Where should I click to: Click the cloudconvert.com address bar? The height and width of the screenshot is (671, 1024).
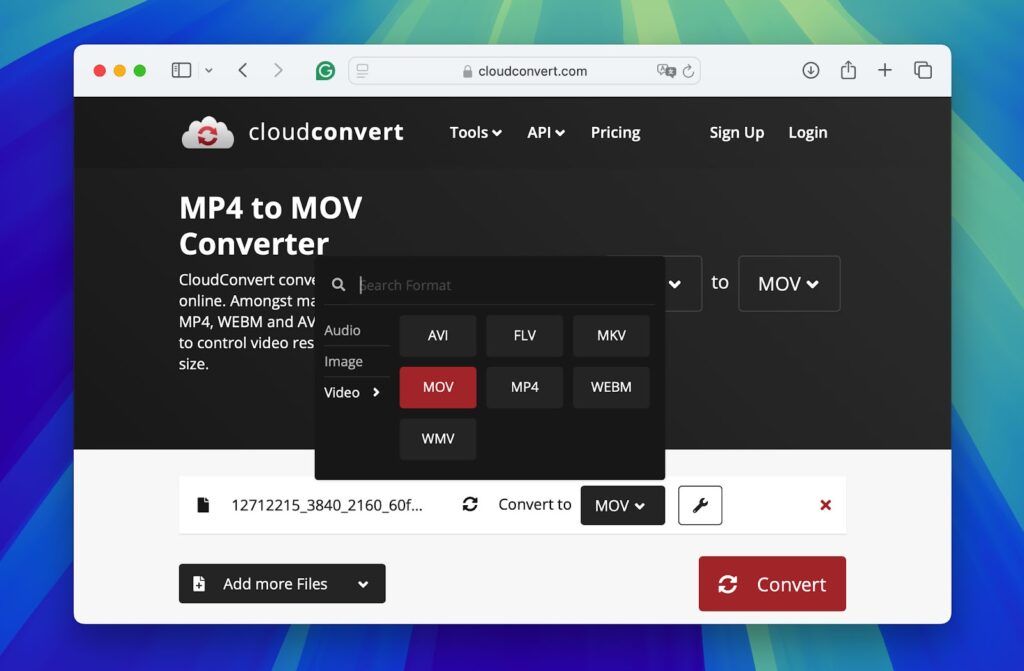(x=524, y=71)
